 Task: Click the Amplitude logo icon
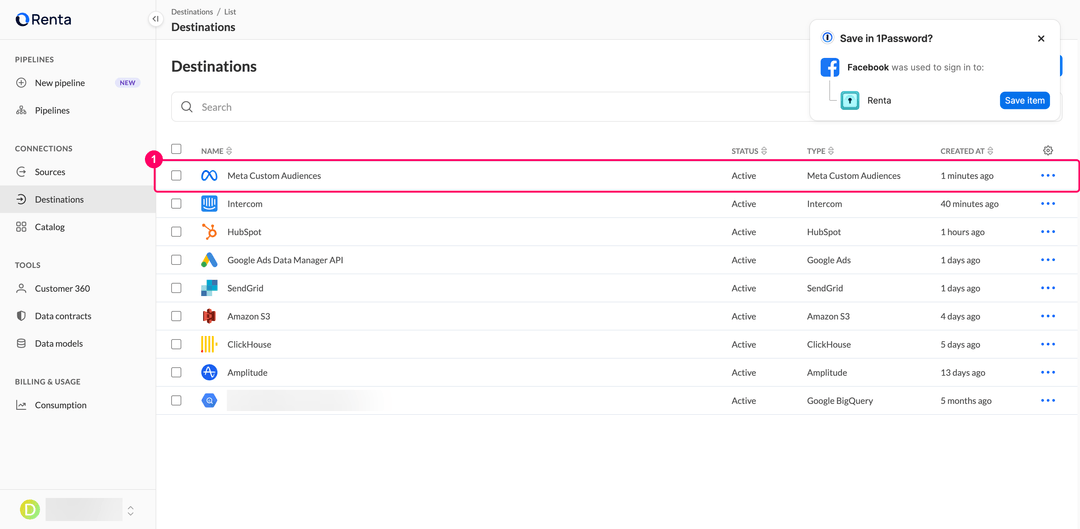tap(209, 373)
